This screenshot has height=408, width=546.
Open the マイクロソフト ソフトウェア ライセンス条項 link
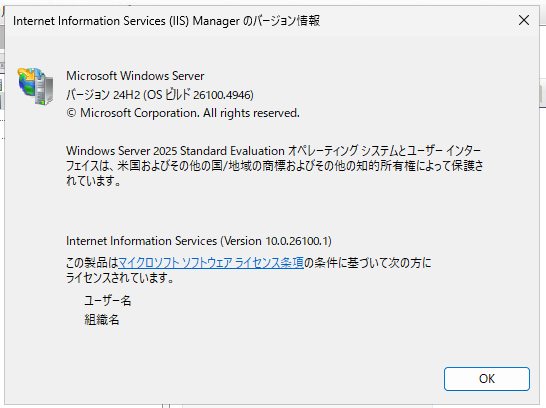click(211, 262)
